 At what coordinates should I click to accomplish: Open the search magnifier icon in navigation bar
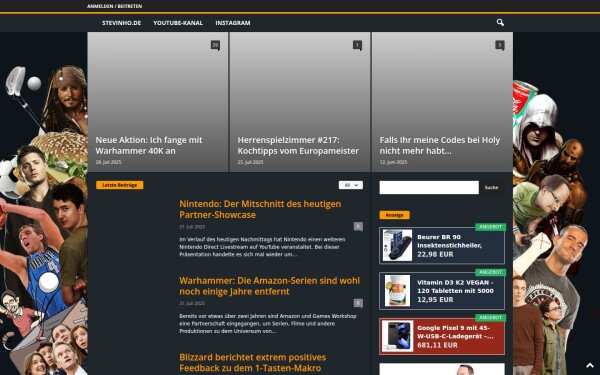(500, 23)
